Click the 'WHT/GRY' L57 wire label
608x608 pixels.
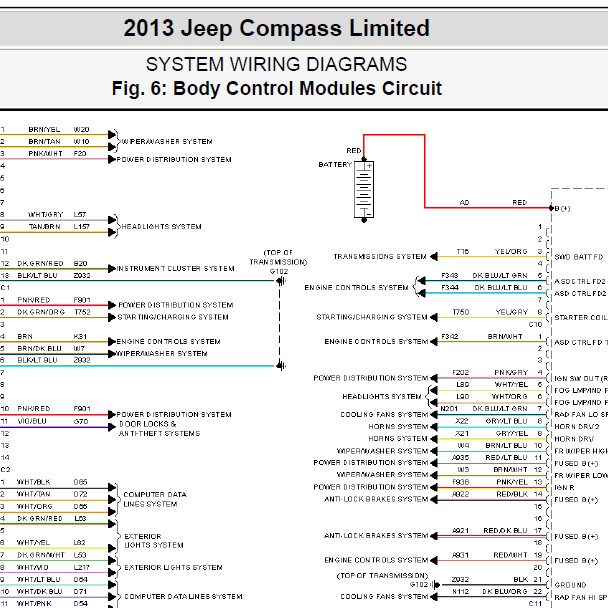click(x=45, y=214)
